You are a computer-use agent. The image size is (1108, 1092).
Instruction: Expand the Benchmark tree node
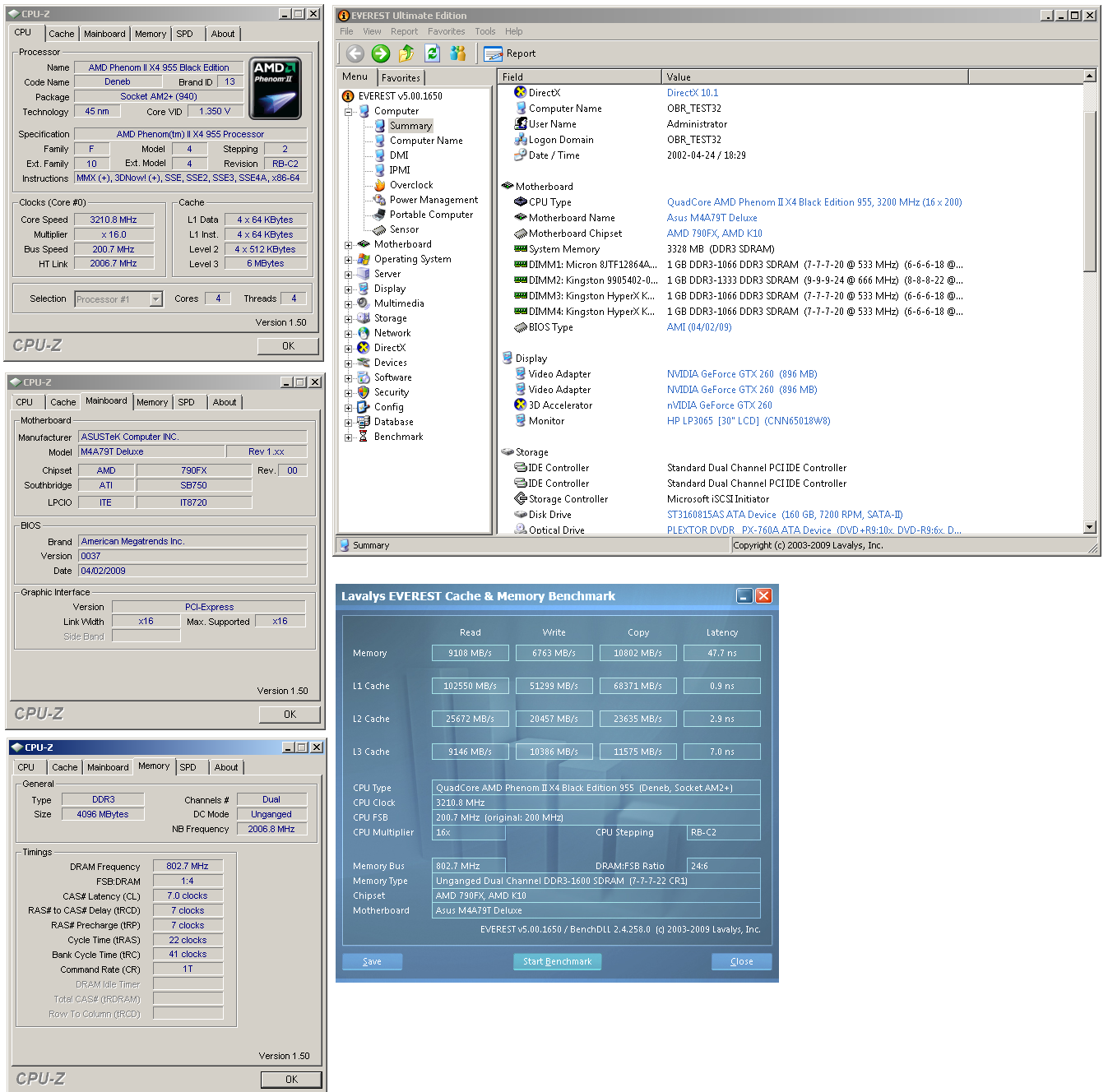348,437
